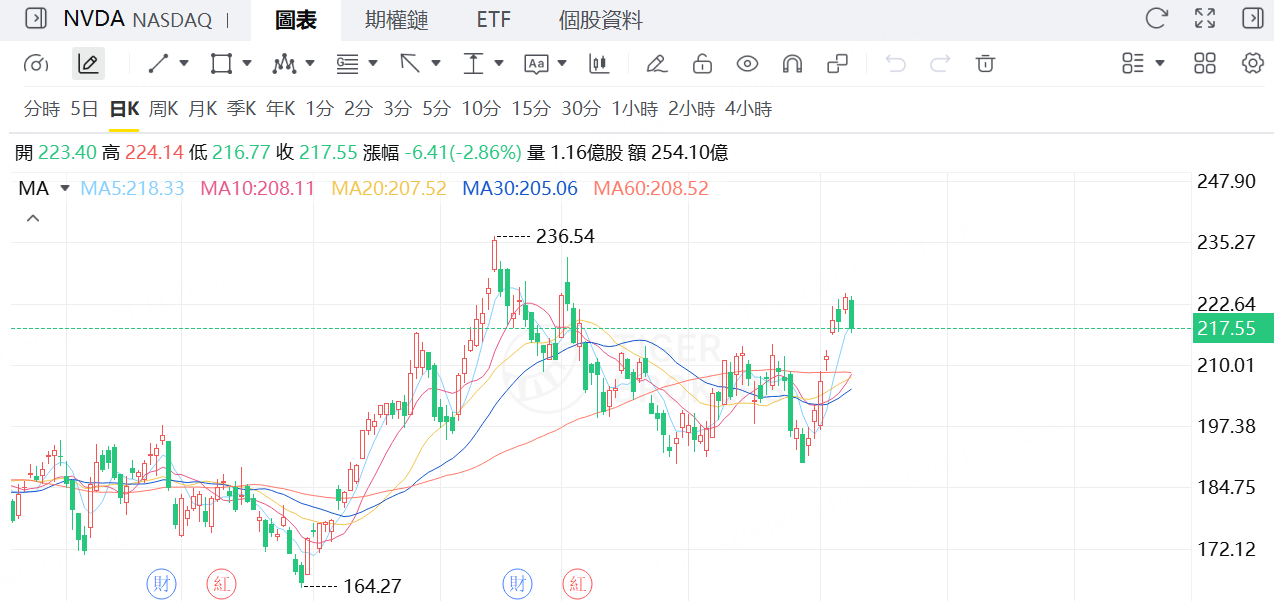Click the MA10:208.11 indicator label
This screenshot has height=602, width=1274.
coord(258,188)
